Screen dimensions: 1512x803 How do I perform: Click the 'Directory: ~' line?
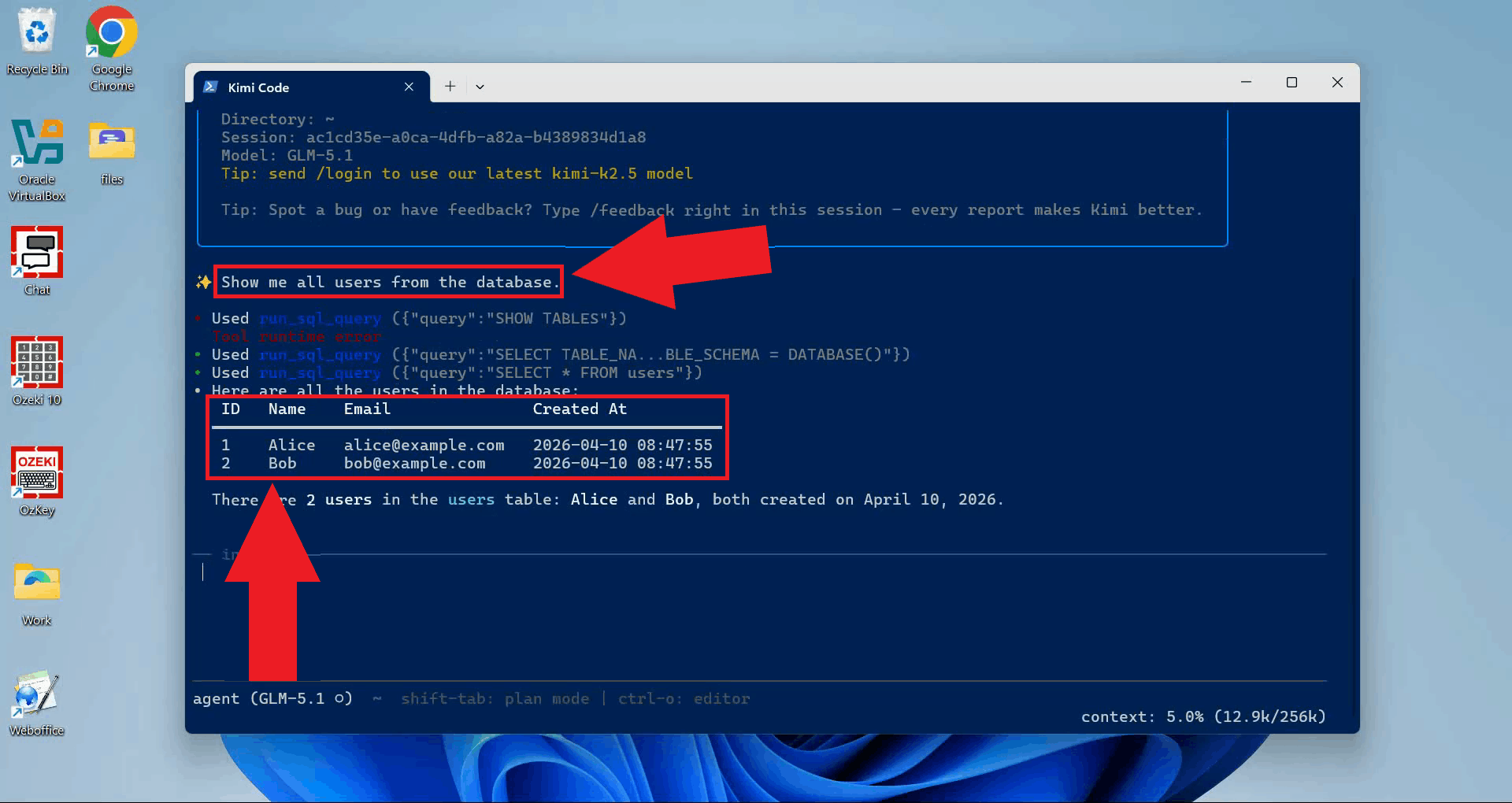pos(277,119)
